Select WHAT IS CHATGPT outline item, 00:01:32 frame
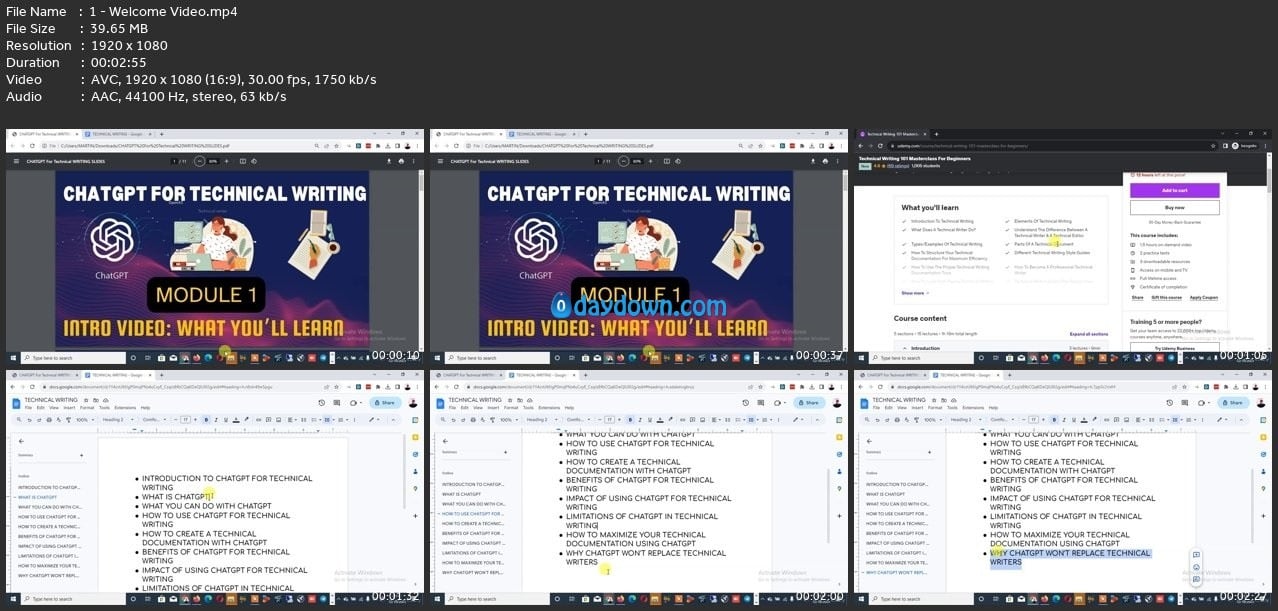 [x=37, y=497]
